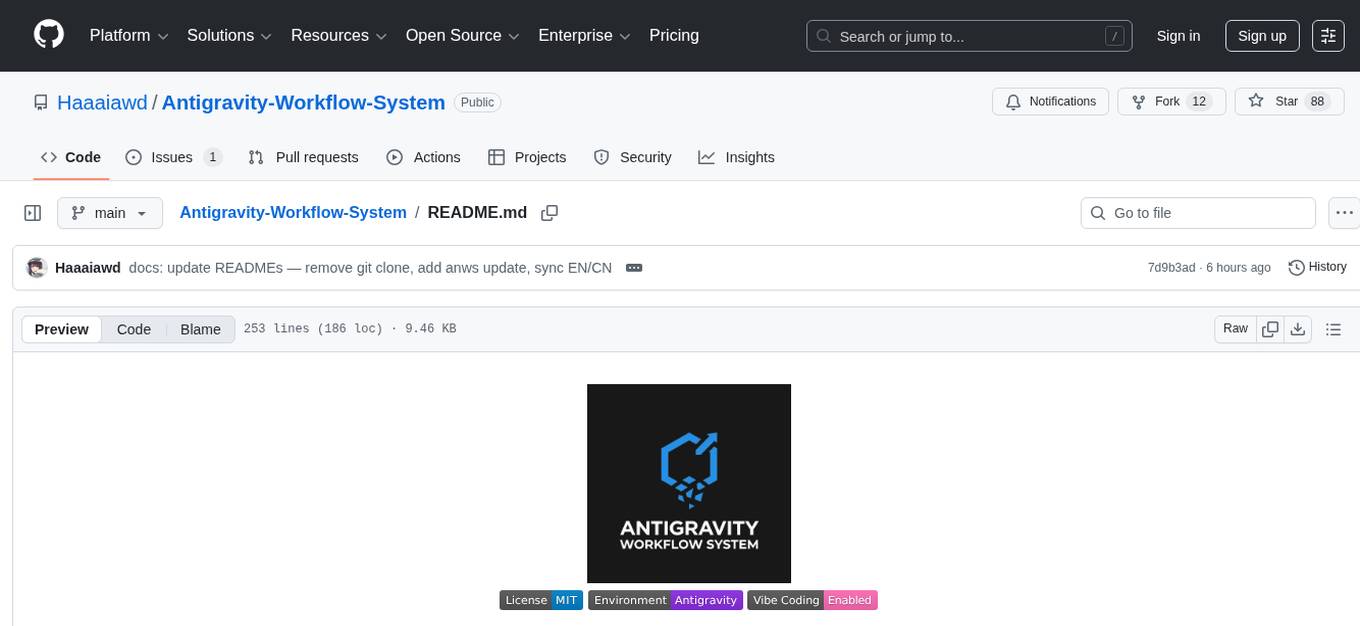Download the raw README file

pos(1299,328)
